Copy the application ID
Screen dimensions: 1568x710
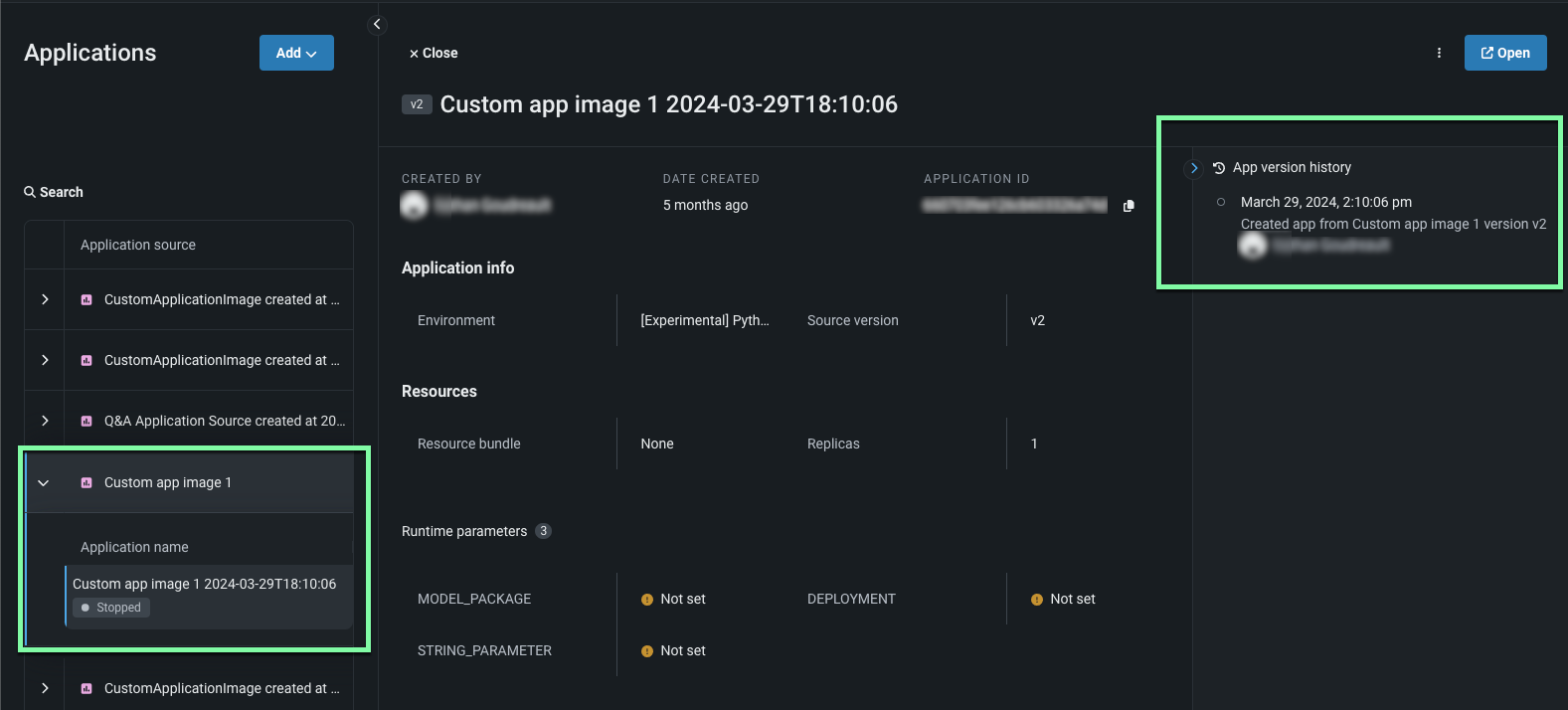click(1129, 206)
